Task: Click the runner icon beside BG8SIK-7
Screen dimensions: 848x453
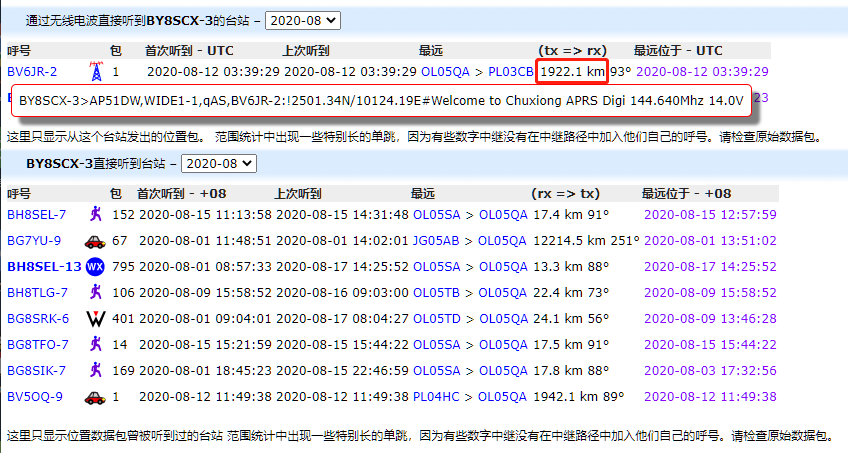Action: click(95, 370)
